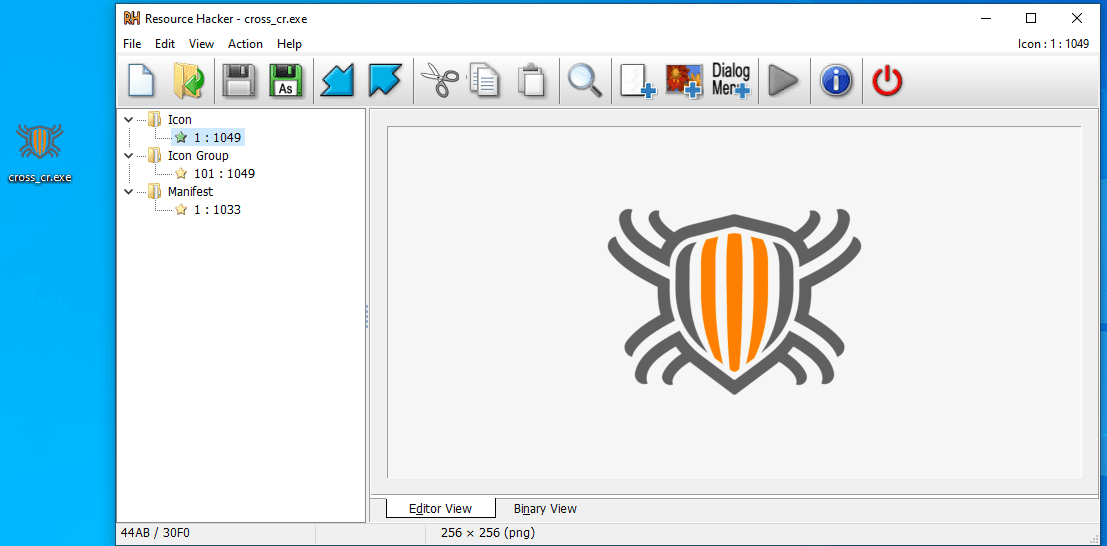The width and height of the screenshot is (1107, 546).
Task: Switch to the Binary View tab
Action: click(x=545, y=509)
